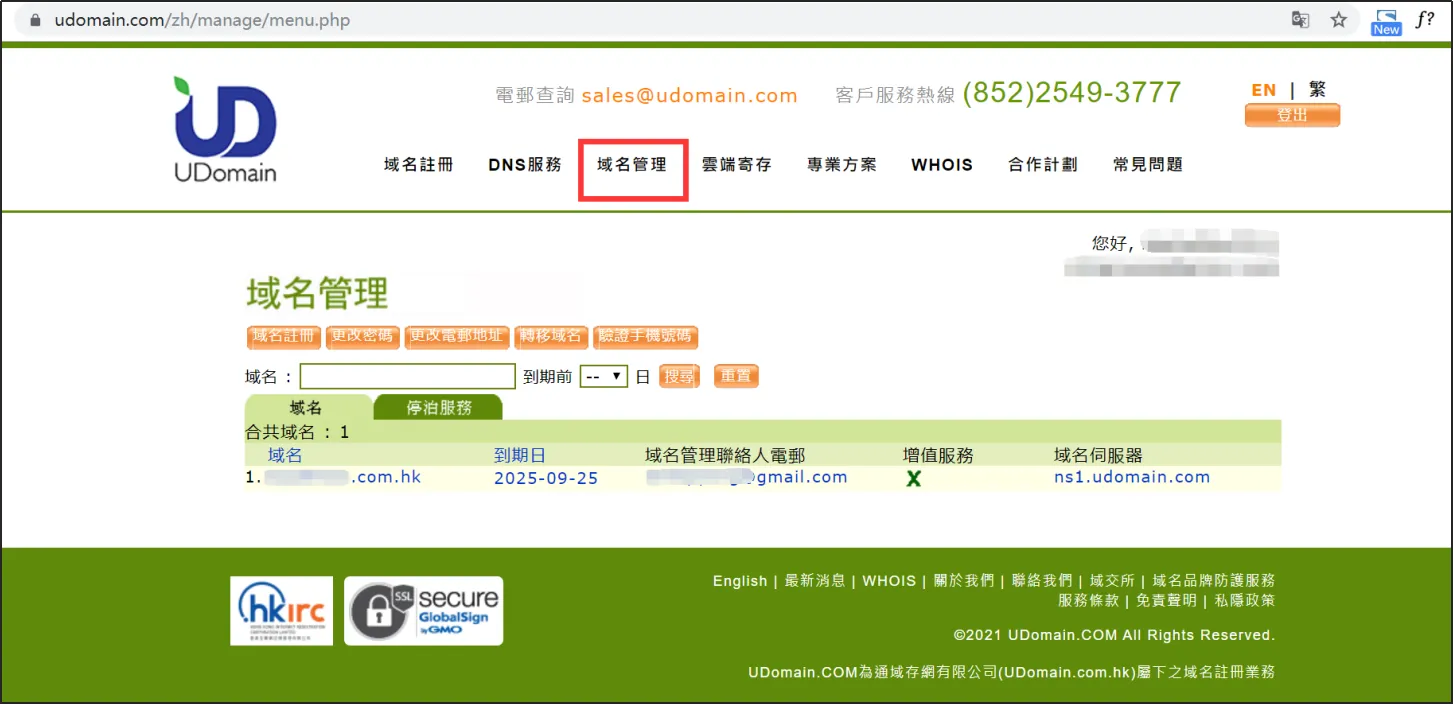Click the 更改密碼 button

(x=362, y=337)
